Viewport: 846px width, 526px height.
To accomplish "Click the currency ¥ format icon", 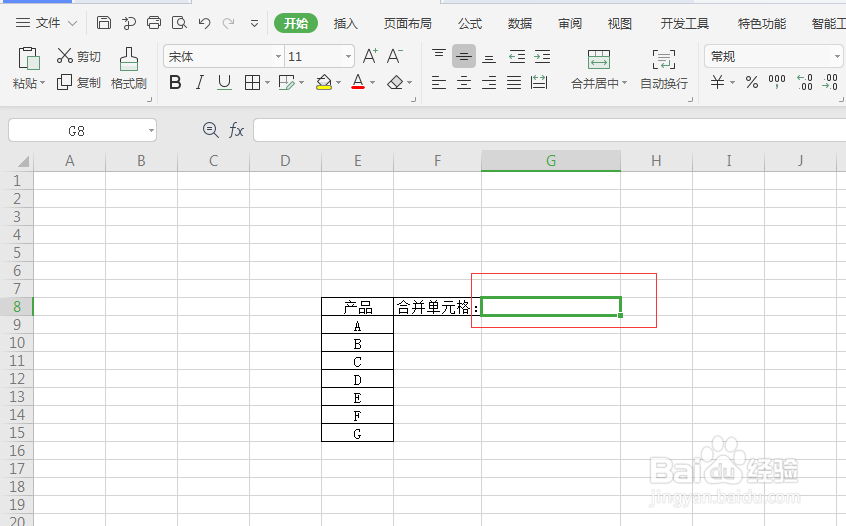I will tap(718, 82).
